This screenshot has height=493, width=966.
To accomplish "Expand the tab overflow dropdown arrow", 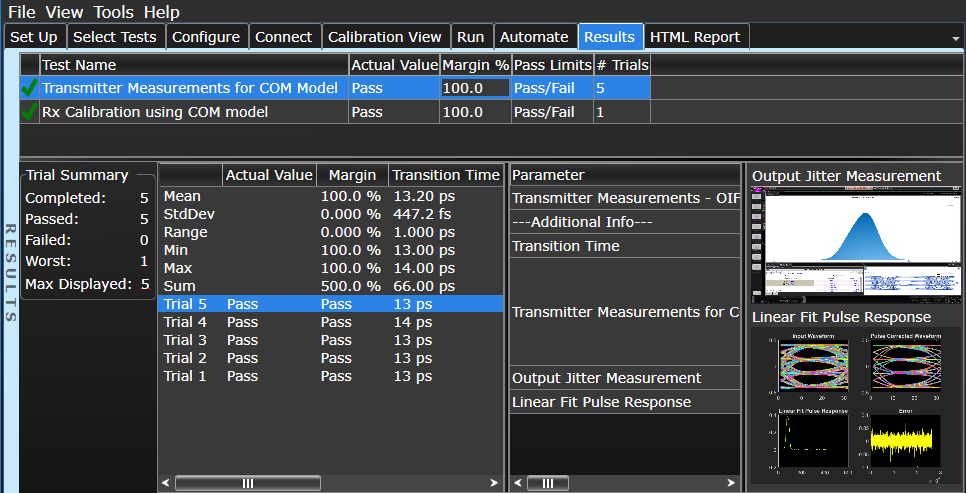I will (x=956, y=39).
